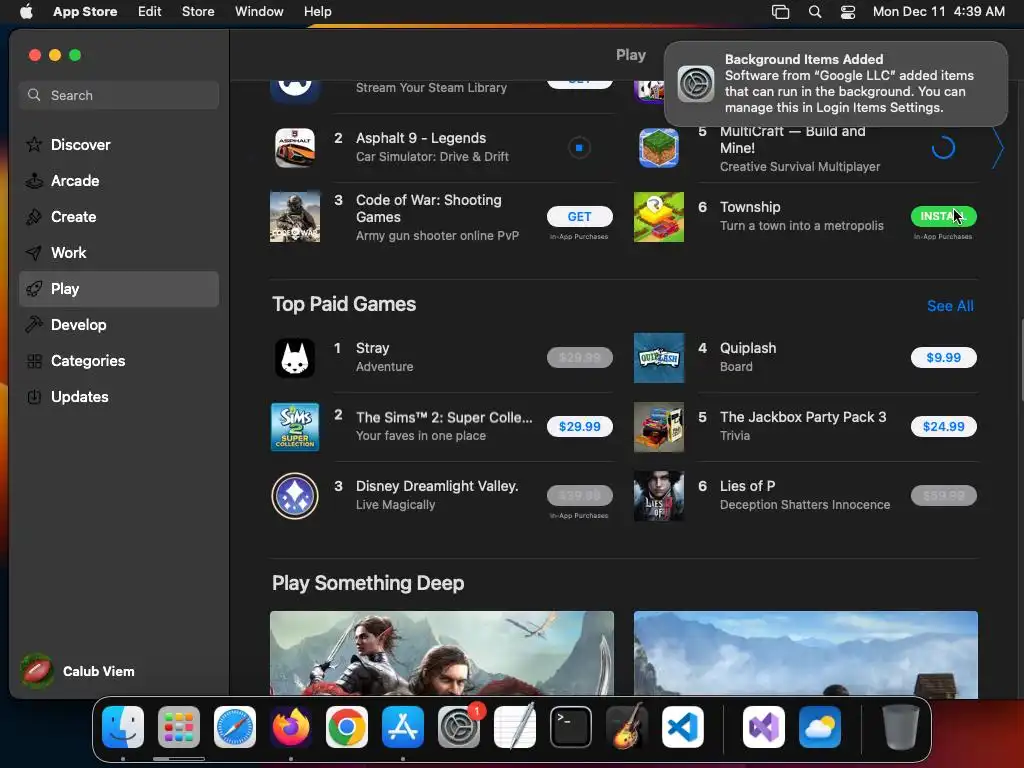This screenshot has width=1024, height=768.
Task: Open Safari from the Dock
Action: click(x=234, y=727)
